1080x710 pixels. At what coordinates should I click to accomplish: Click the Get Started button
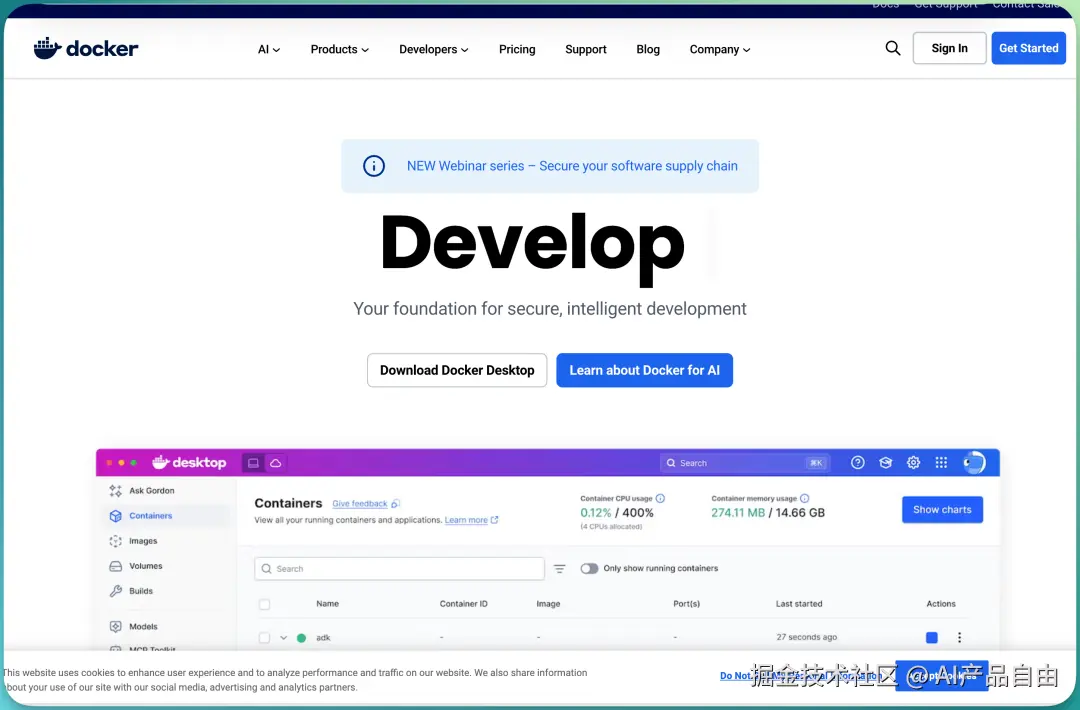click(x=1029, y=48)
